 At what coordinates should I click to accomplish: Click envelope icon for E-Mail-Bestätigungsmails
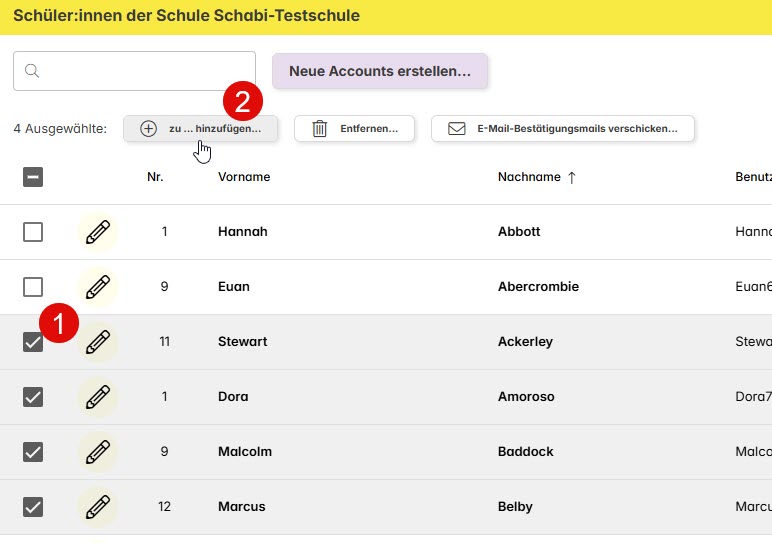456,128
